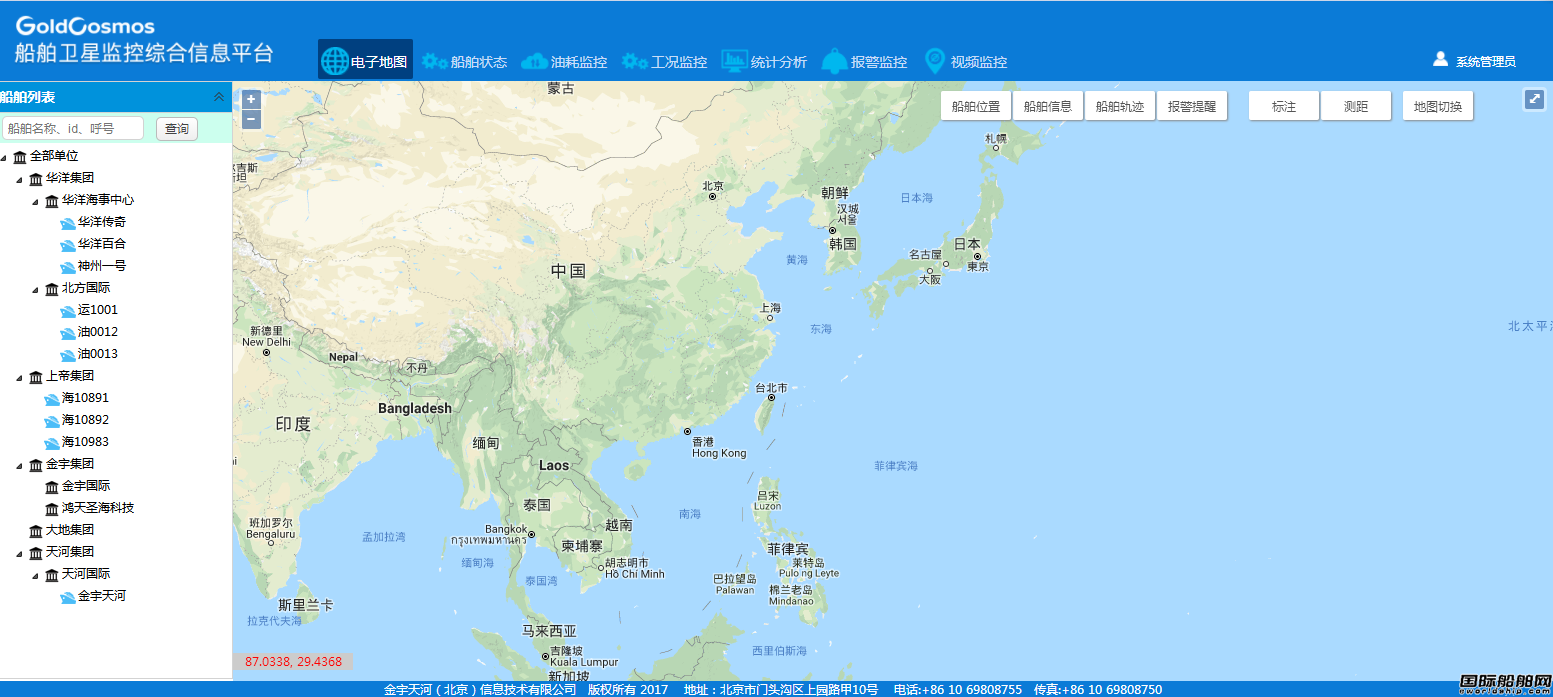This screenshot has width=1553, height=697.
Task: Click the 系统管理员 account label
Action: (1486, 62)
